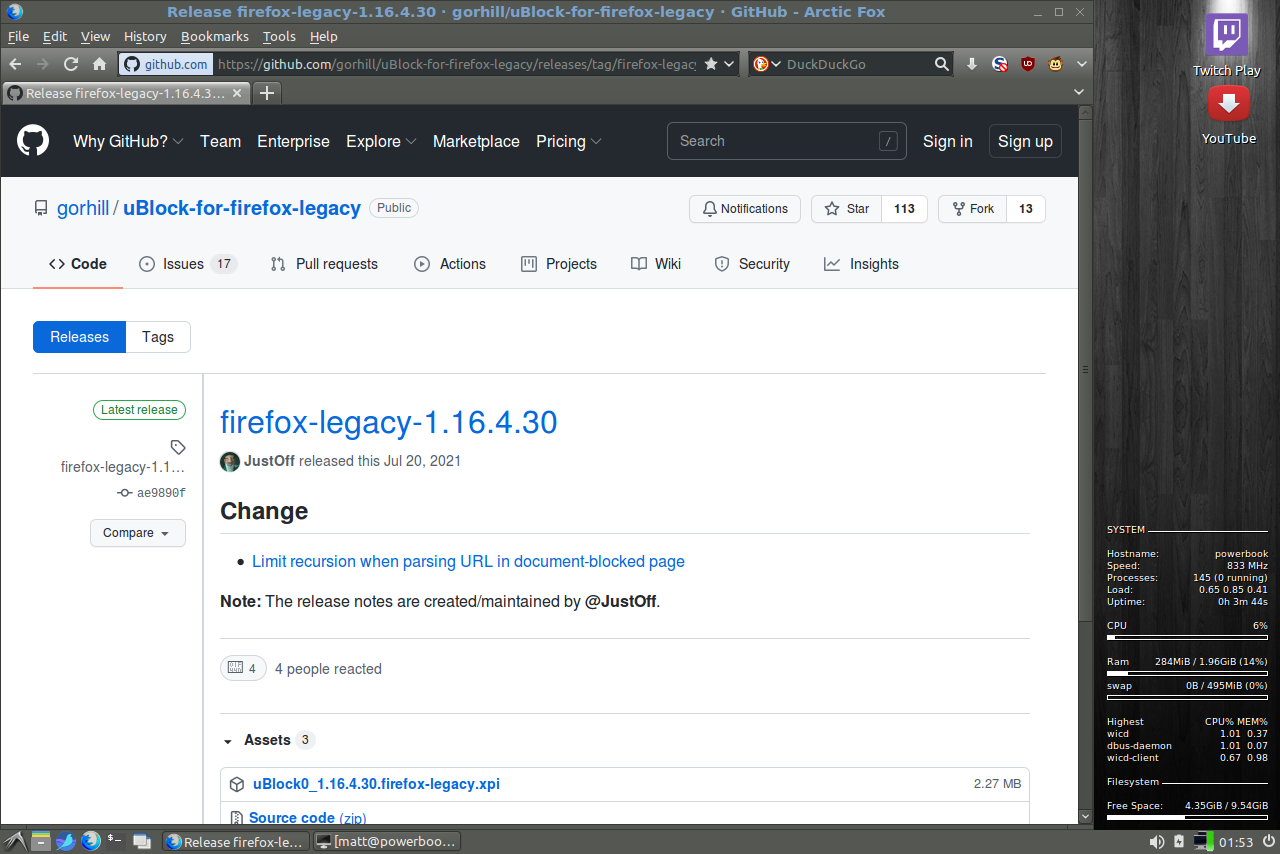Open the View menu

click(x=95, y=36)
